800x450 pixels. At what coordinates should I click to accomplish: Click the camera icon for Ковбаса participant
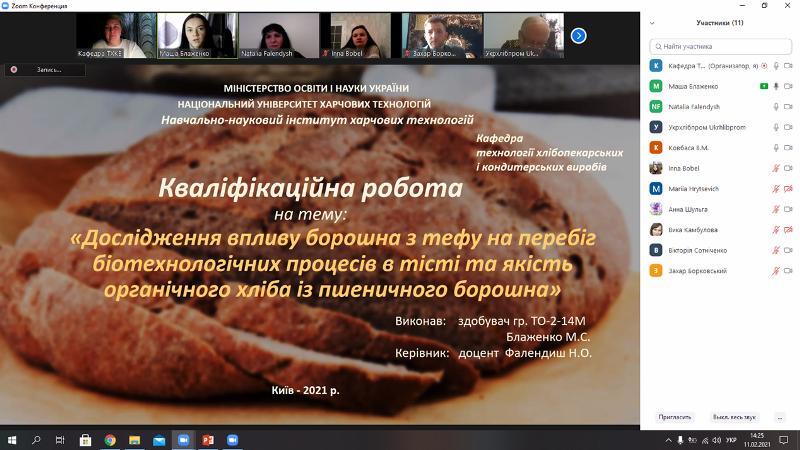[788, 147]
